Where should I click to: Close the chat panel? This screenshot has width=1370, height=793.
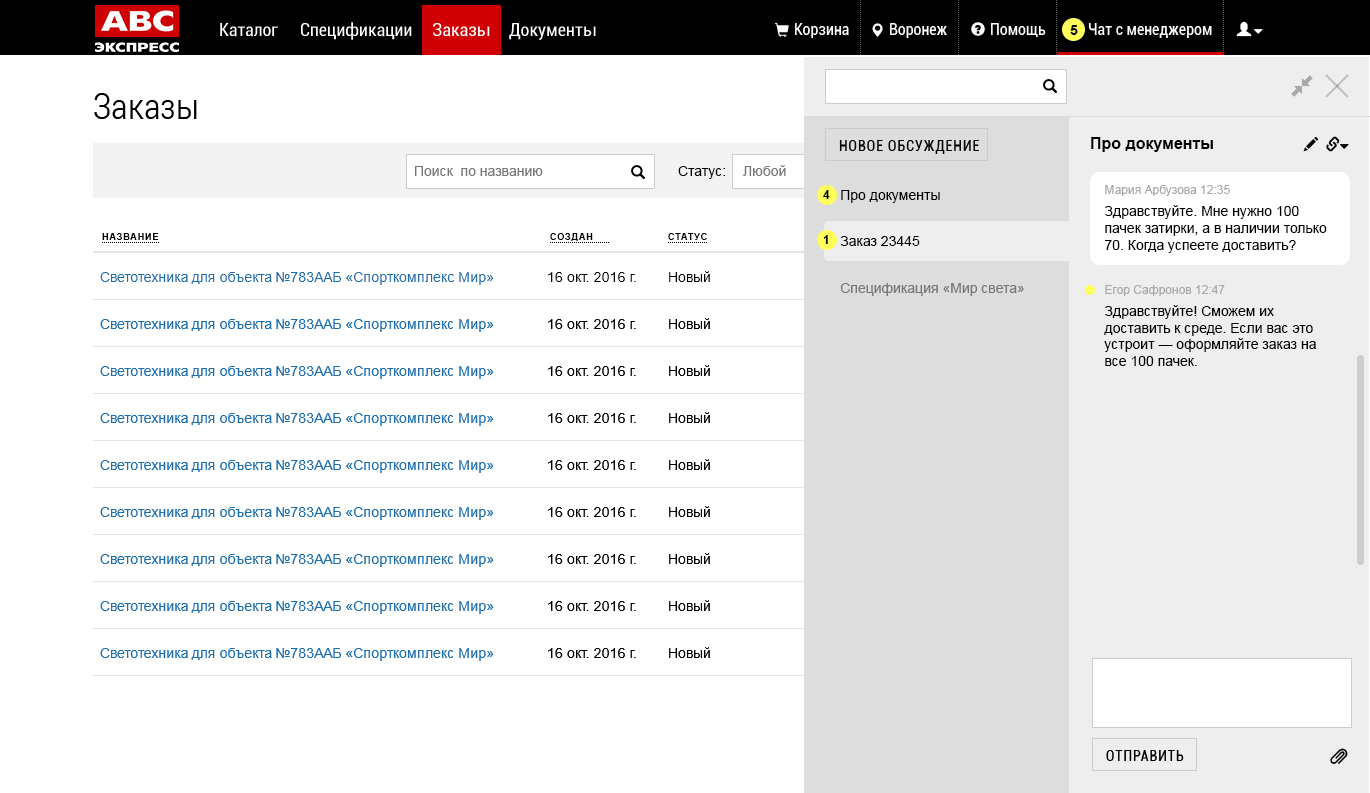click(x=1337, y=86)
